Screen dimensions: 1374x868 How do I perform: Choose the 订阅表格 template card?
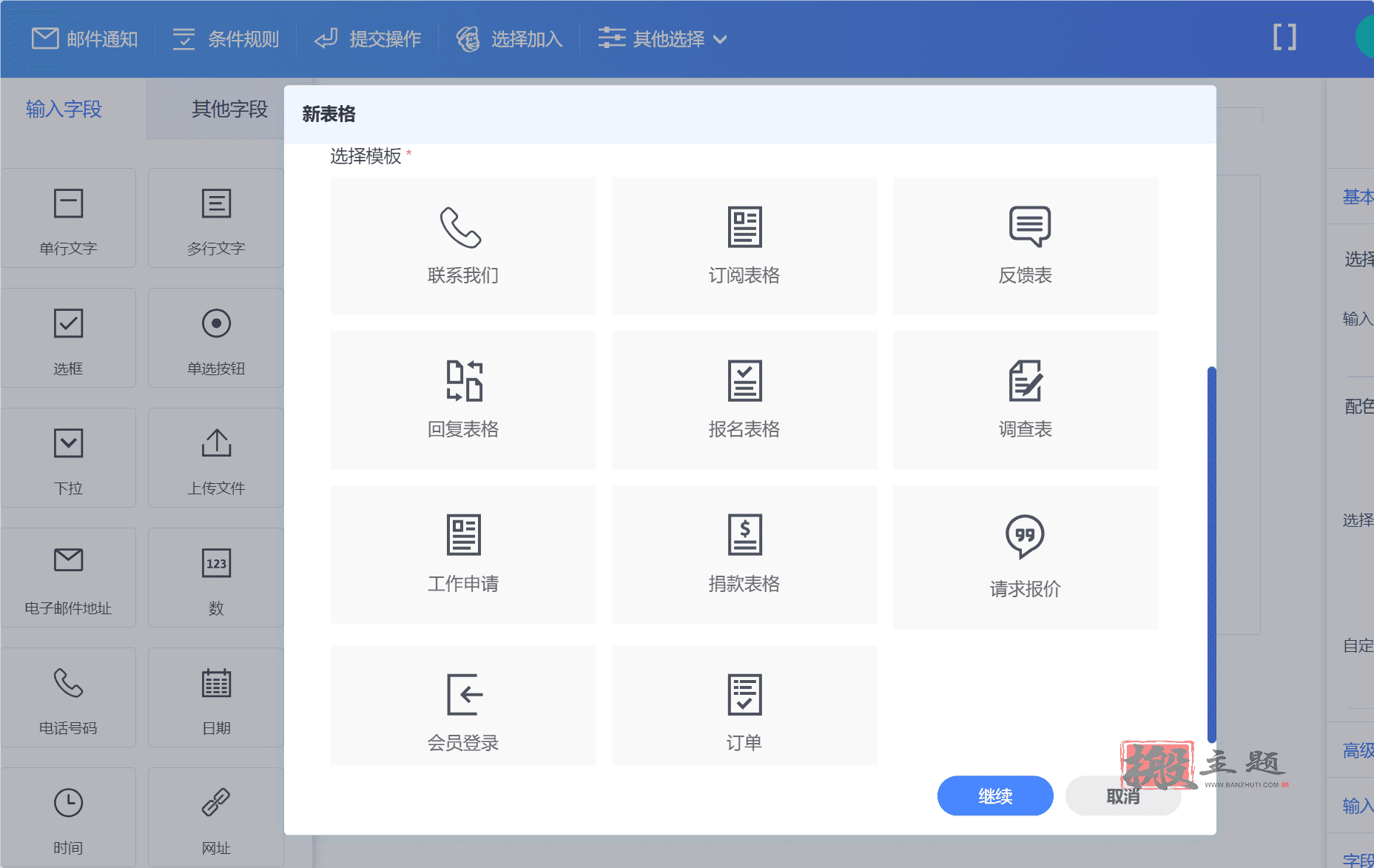pos(744,246)
